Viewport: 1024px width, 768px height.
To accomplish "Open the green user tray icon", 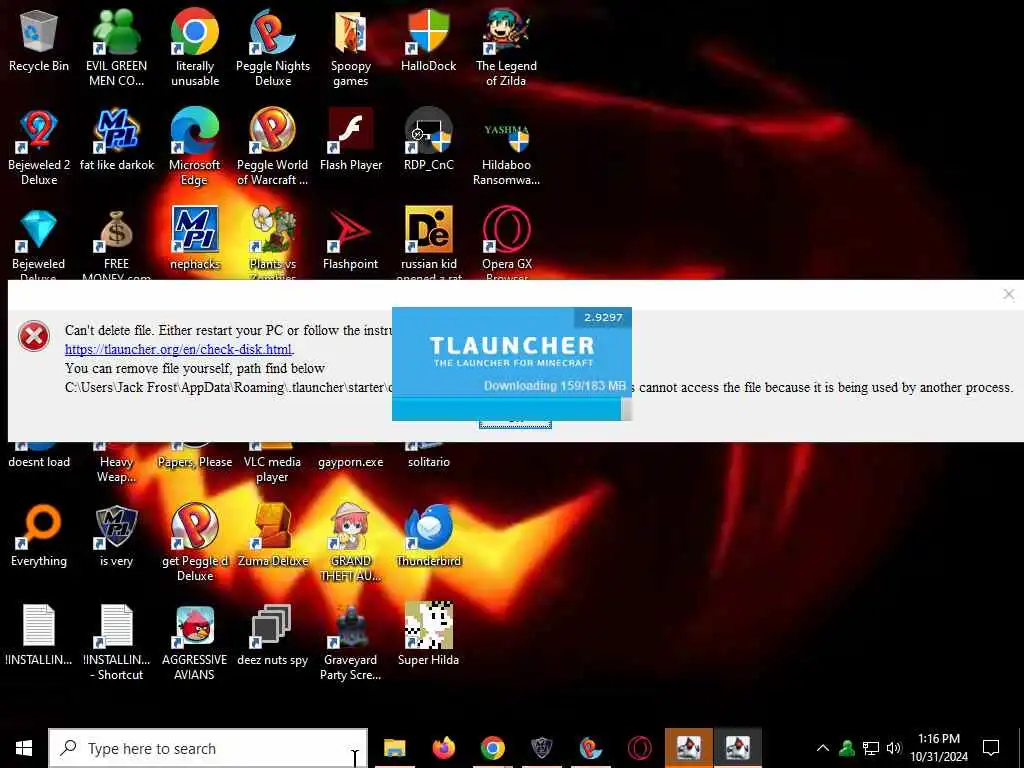I will click(x=847, y=748).
